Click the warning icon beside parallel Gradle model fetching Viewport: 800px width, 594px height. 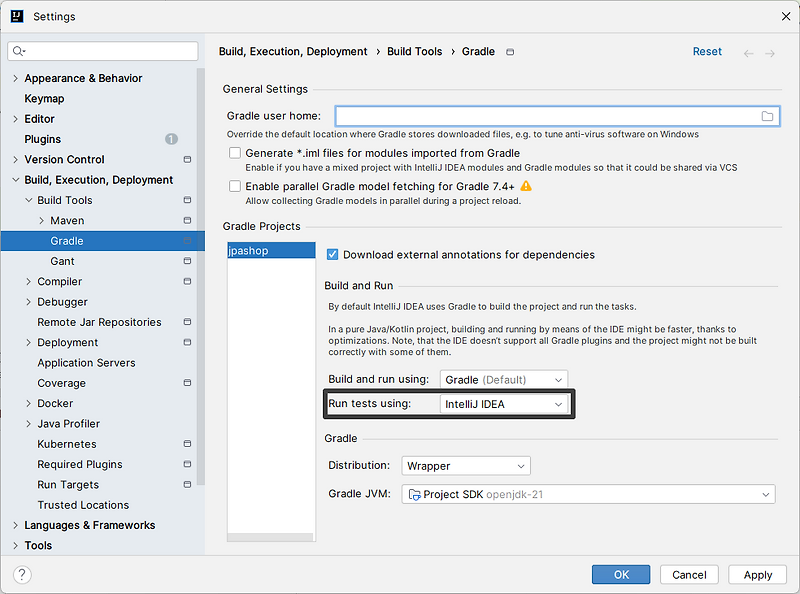pyautogui.click(x=526, y=186)
